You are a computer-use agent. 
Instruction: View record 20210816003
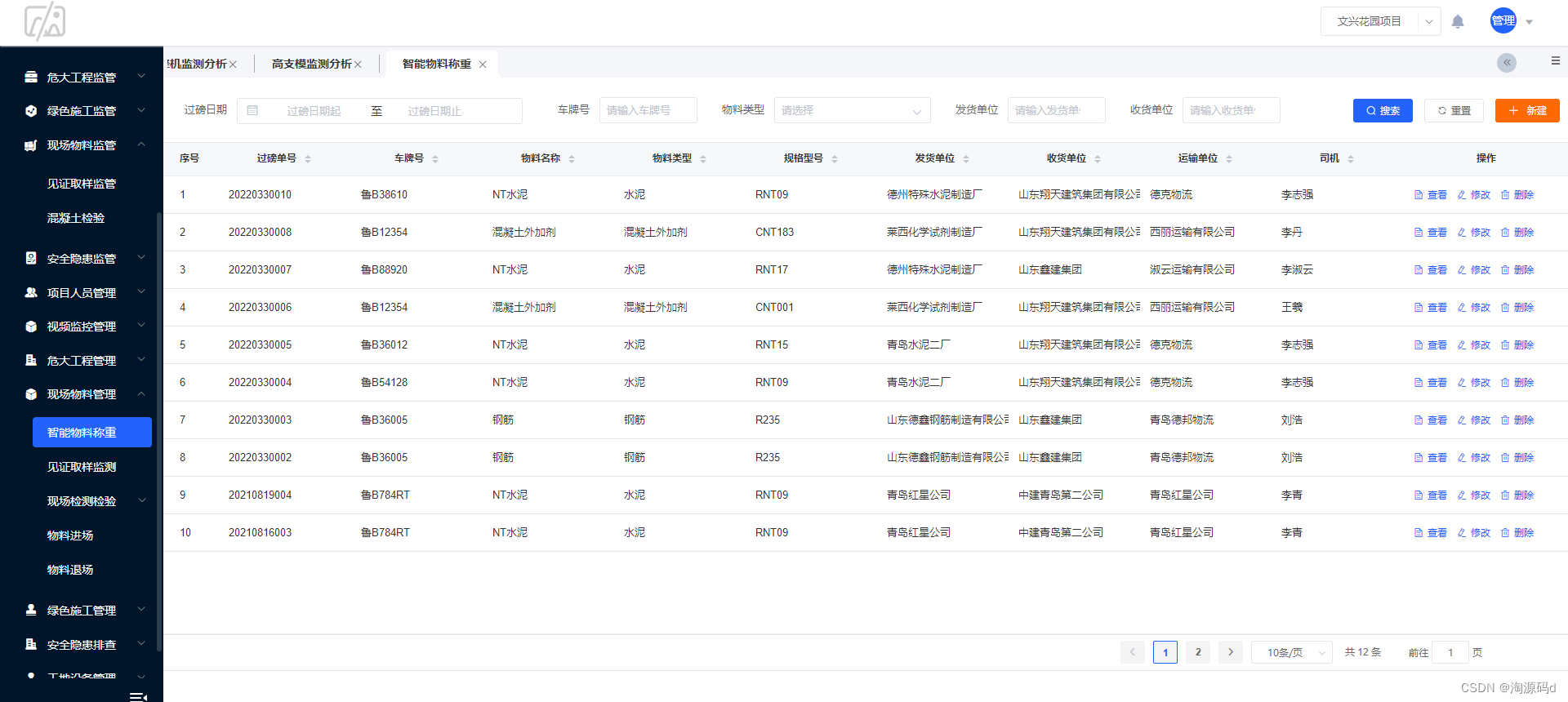coord(1431,533)
